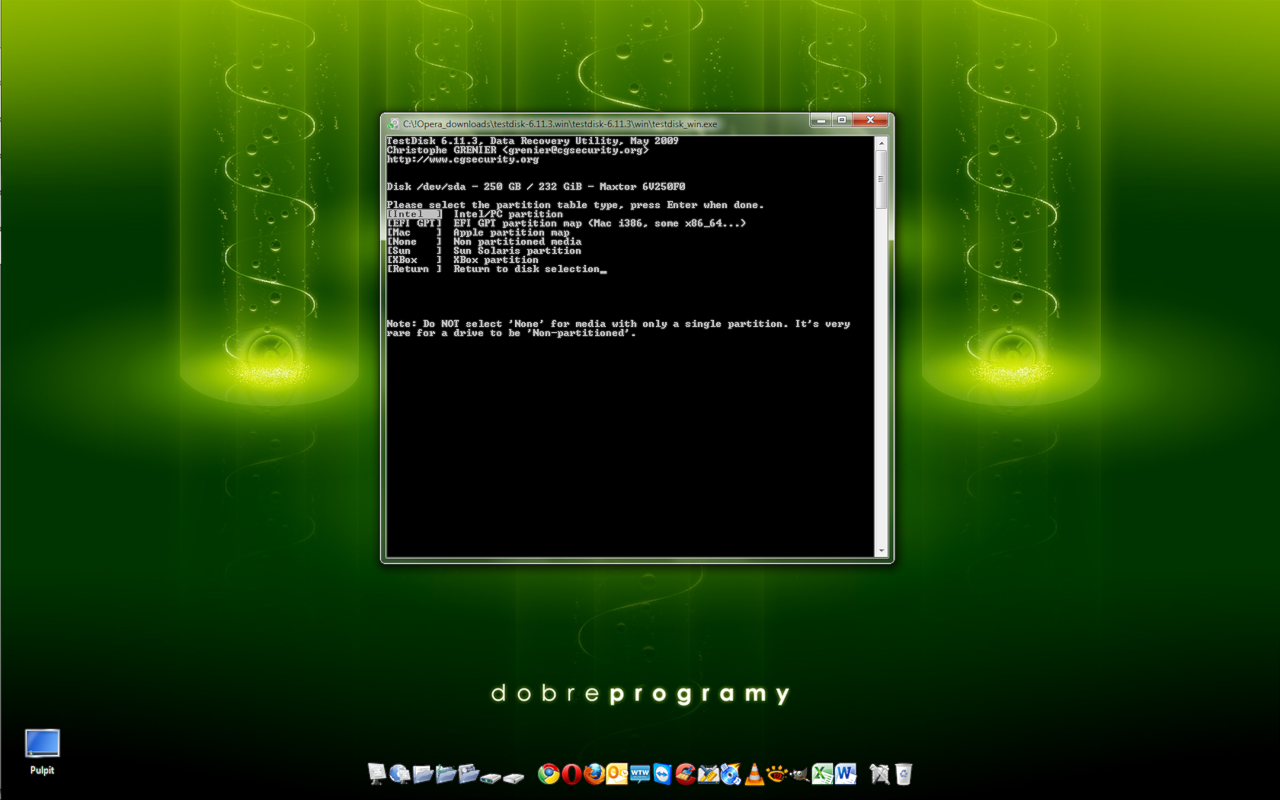Select the [XBox] partition option
This screenshot has height=800, width=1280.
coord(414,260)
